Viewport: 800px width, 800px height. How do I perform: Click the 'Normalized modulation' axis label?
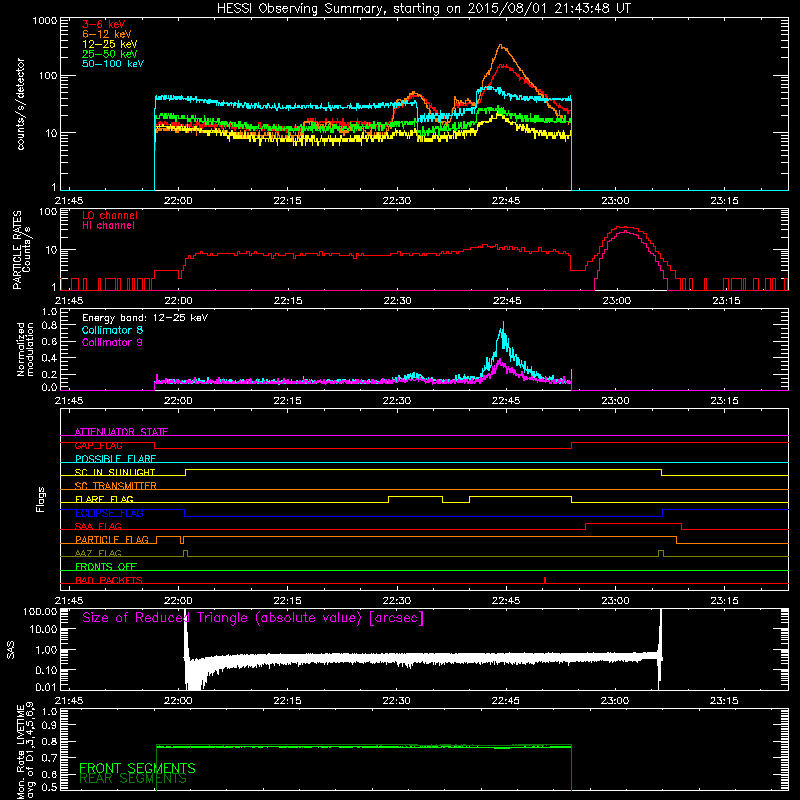25,349
